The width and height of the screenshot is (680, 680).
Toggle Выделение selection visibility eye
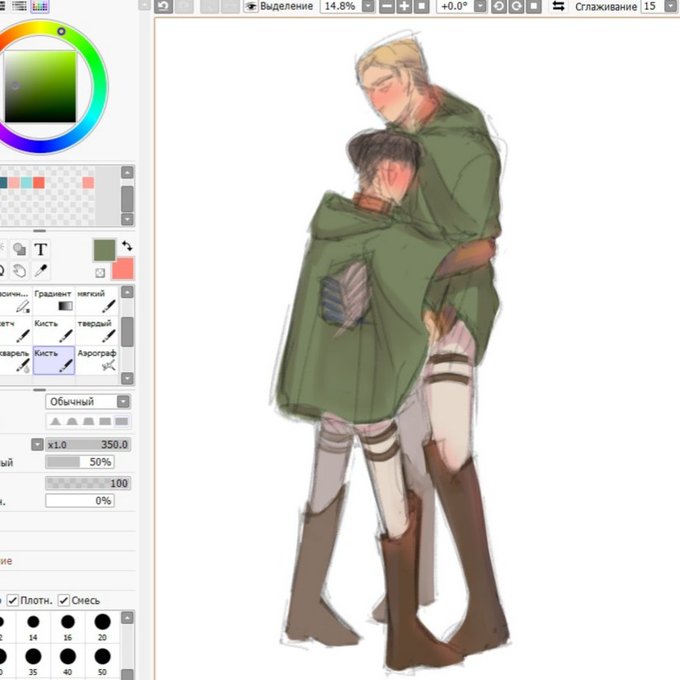[x=251, y=6]
